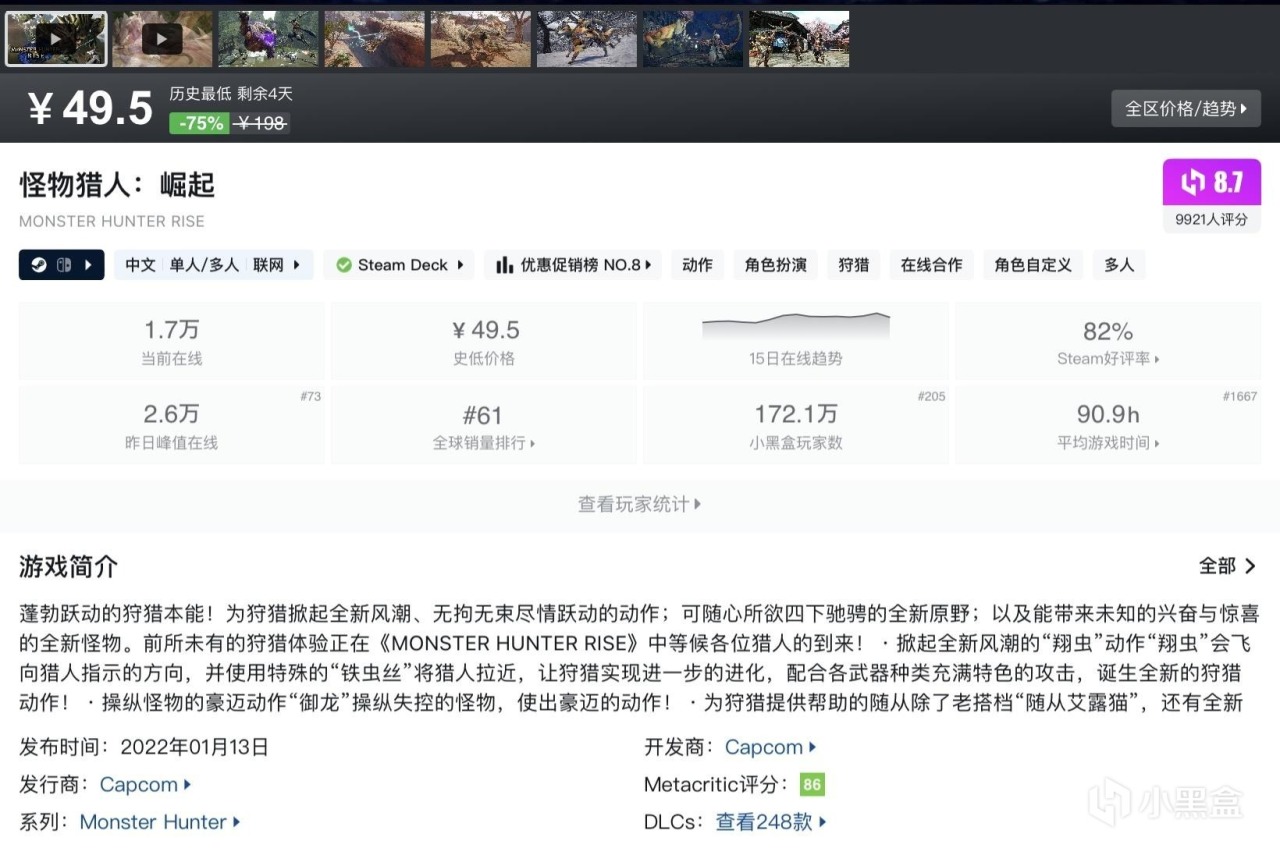This screenshot has width=1280, height=848.
Task: Click the #205 rank label
Action: point(931,397)
